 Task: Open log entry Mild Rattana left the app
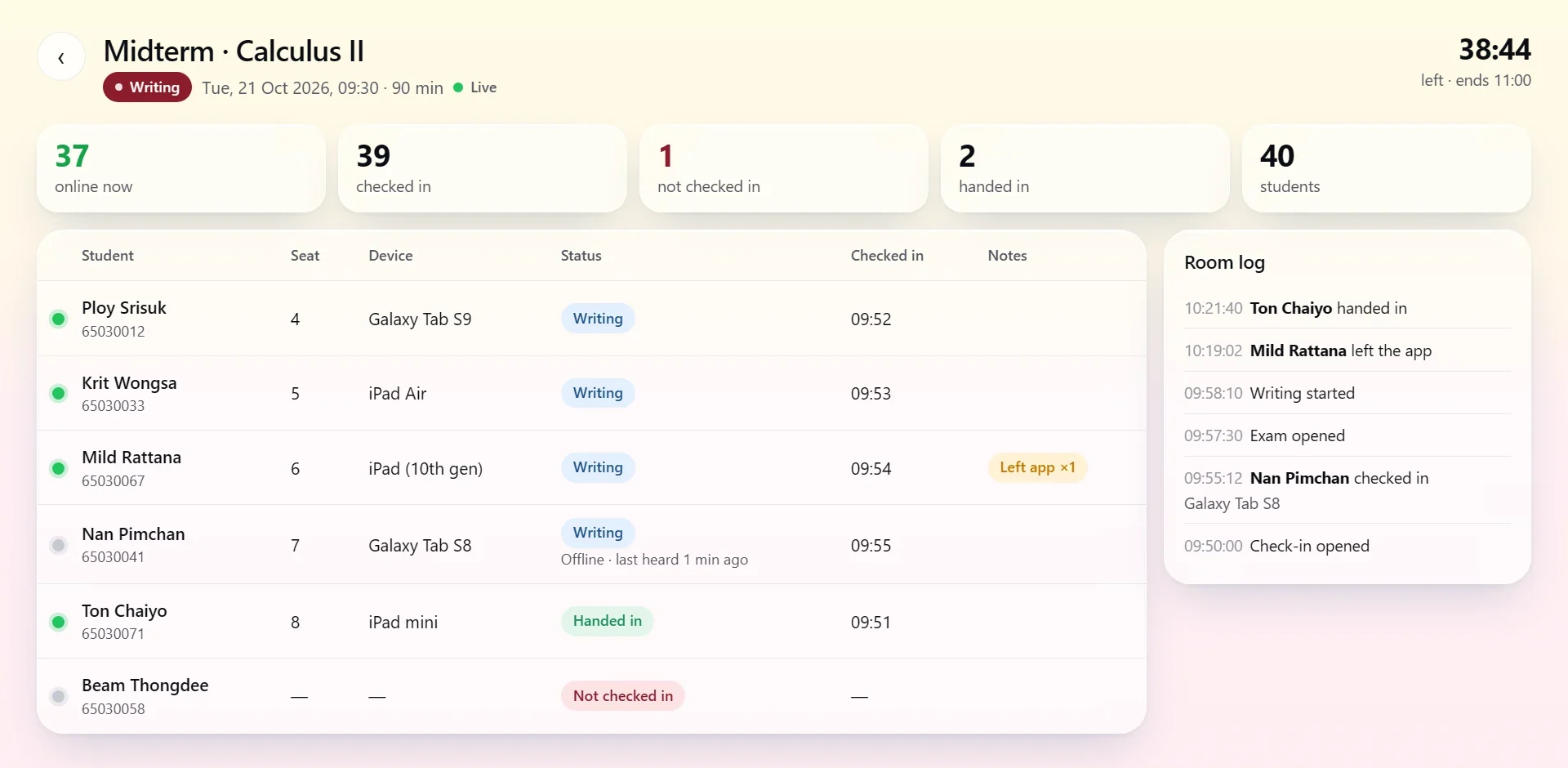click(1347, 351)
